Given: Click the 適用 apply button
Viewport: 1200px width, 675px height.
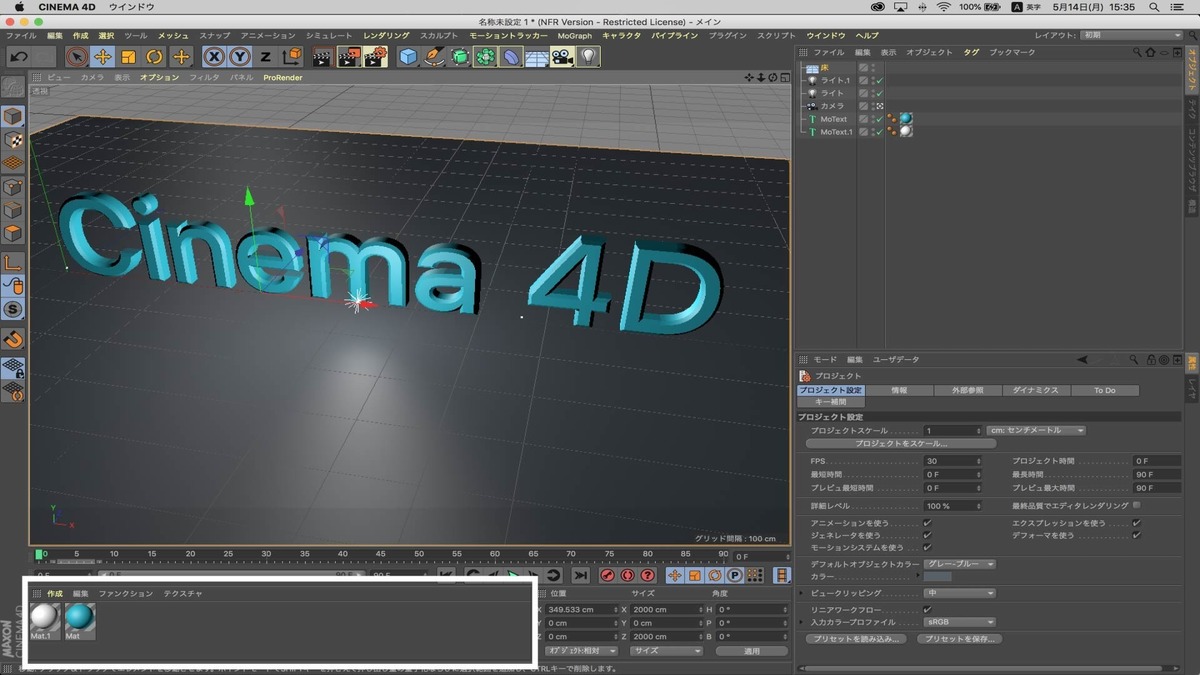Looking at the screenshot, I should pyautogui.click(x=752, y=651).
